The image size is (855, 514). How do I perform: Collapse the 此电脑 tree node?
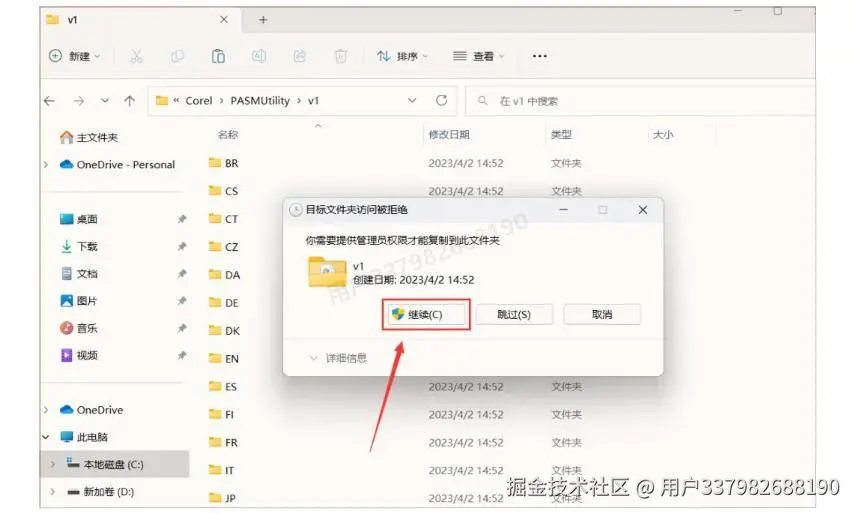pyautogui.click(x=46, y=437)
